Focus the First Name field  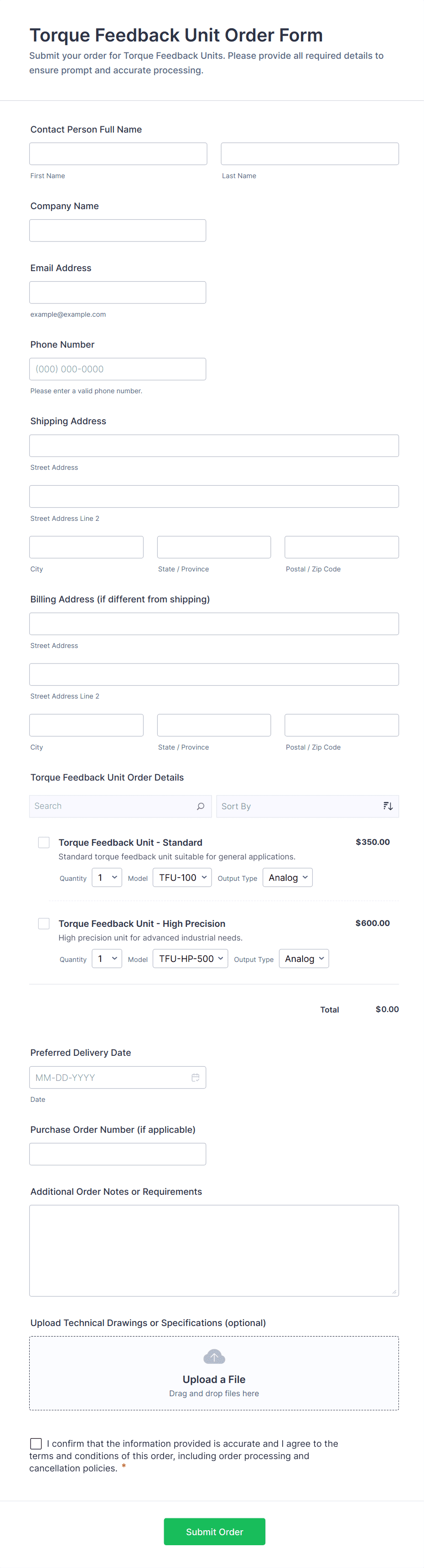[x=118, y=154]
